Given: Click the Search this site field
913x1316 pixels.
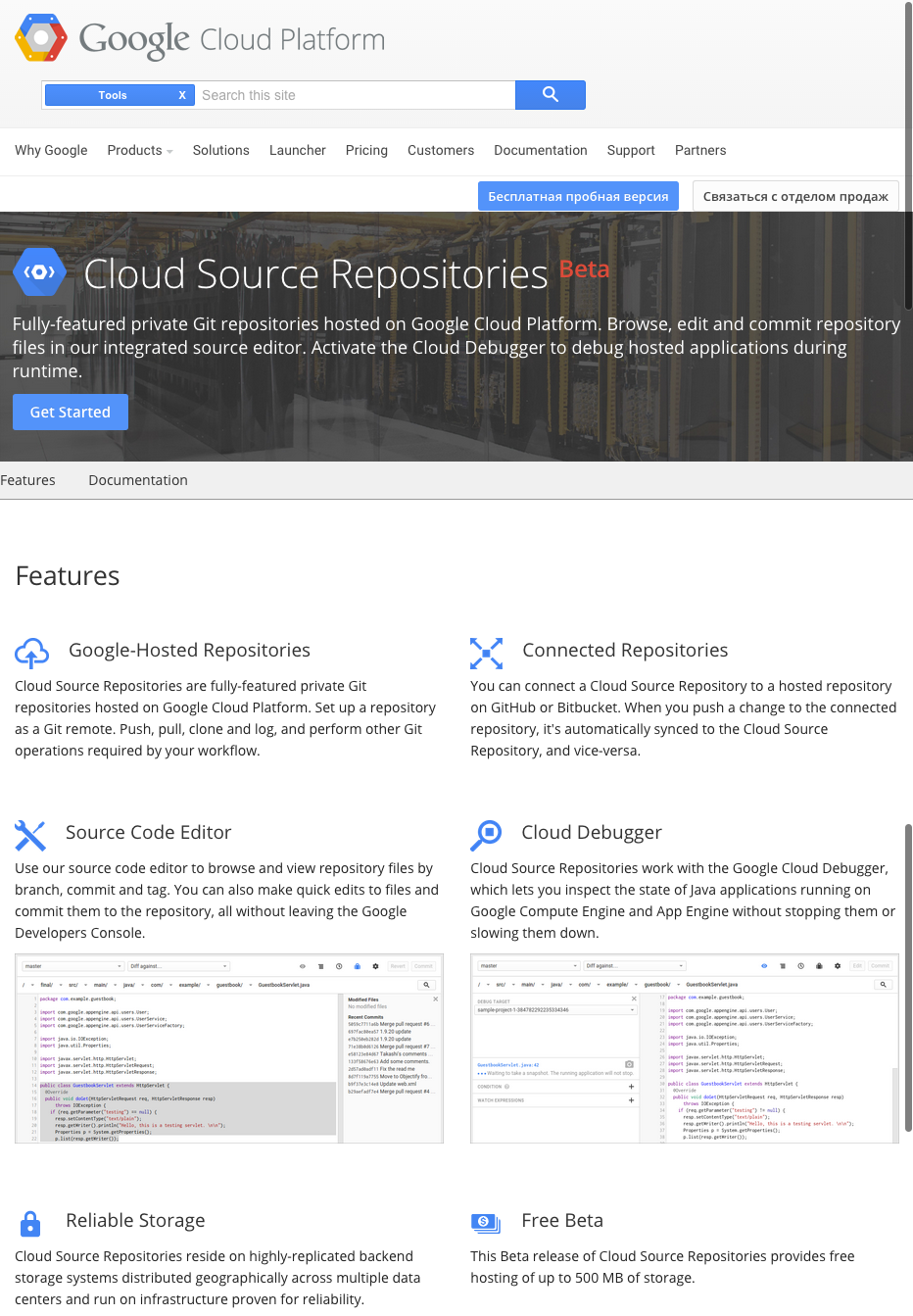Looking at the screenshot, I should click(356, 95).
